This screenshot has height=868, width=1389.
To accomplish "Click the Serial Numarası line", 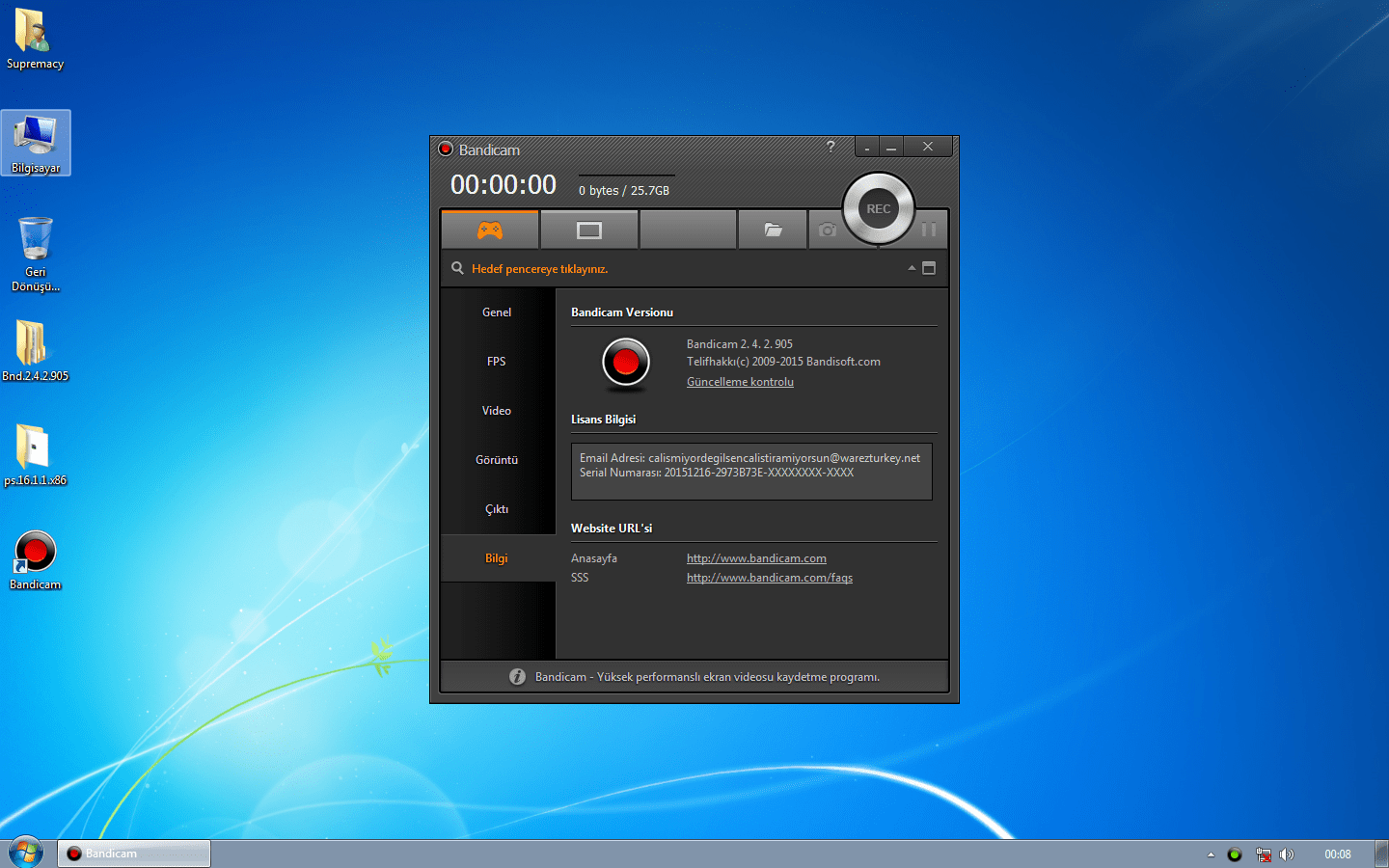I will coord(717,473).
